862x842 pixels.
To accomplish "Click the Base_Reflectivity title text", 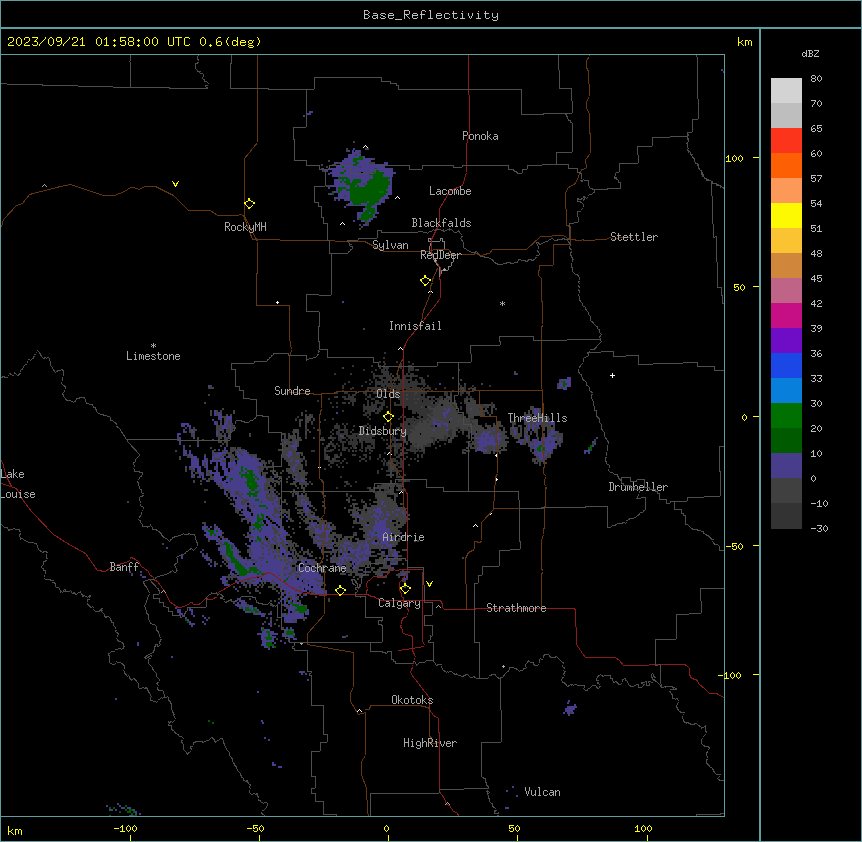I will click(x=431, y=15).
